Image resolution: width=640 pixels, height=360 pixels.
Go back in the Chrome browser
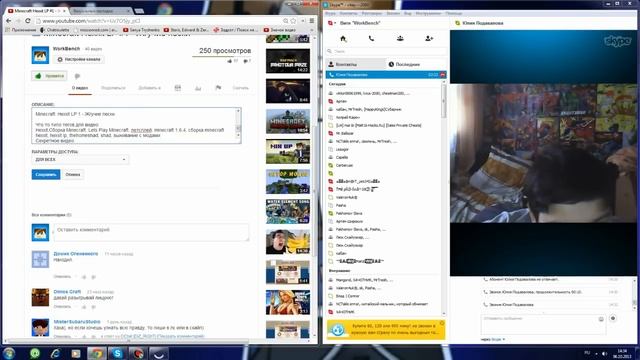pyautogui.click(x=9, y=21)
